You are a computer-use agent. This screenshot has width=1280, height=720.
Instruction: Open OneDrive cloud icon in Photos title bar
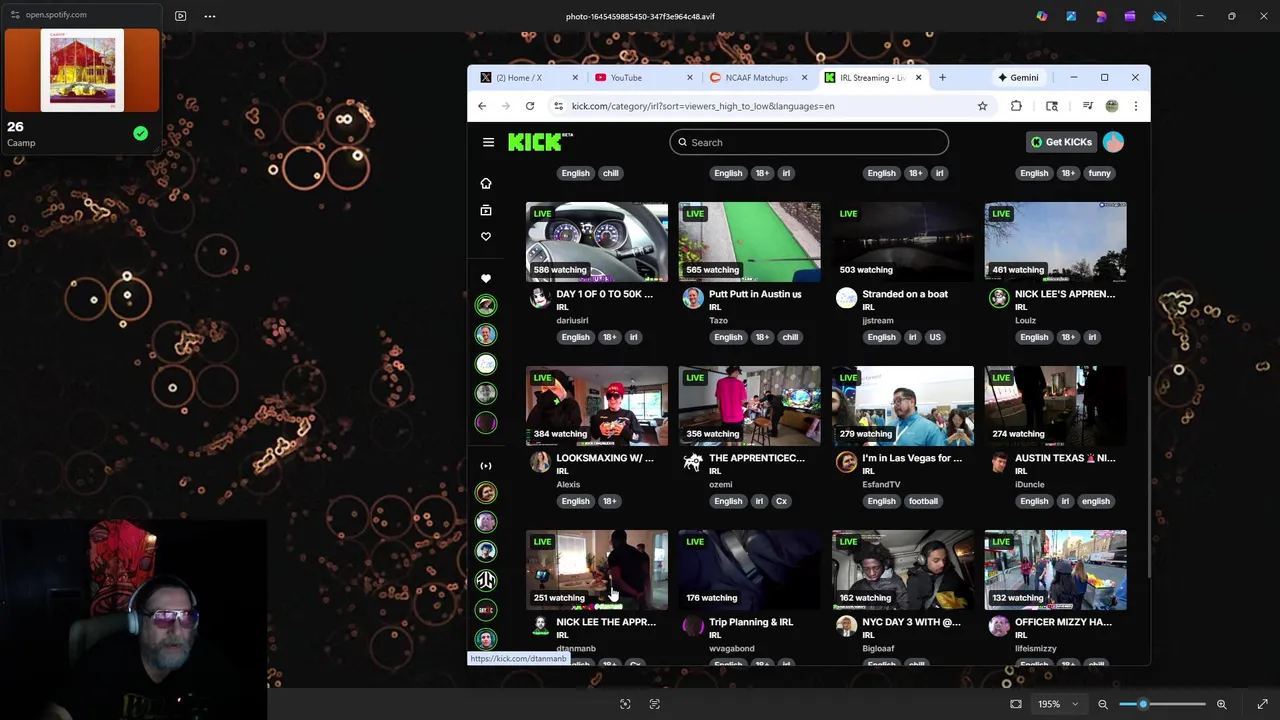point(1159,16)
